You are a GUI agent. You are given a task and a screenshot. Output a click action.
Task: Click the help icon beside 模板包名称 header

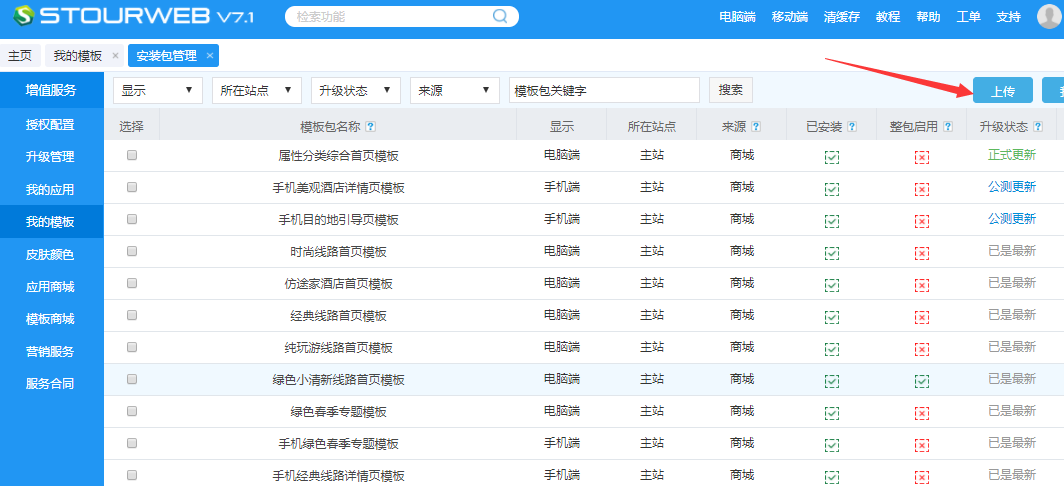click(370, 127)
